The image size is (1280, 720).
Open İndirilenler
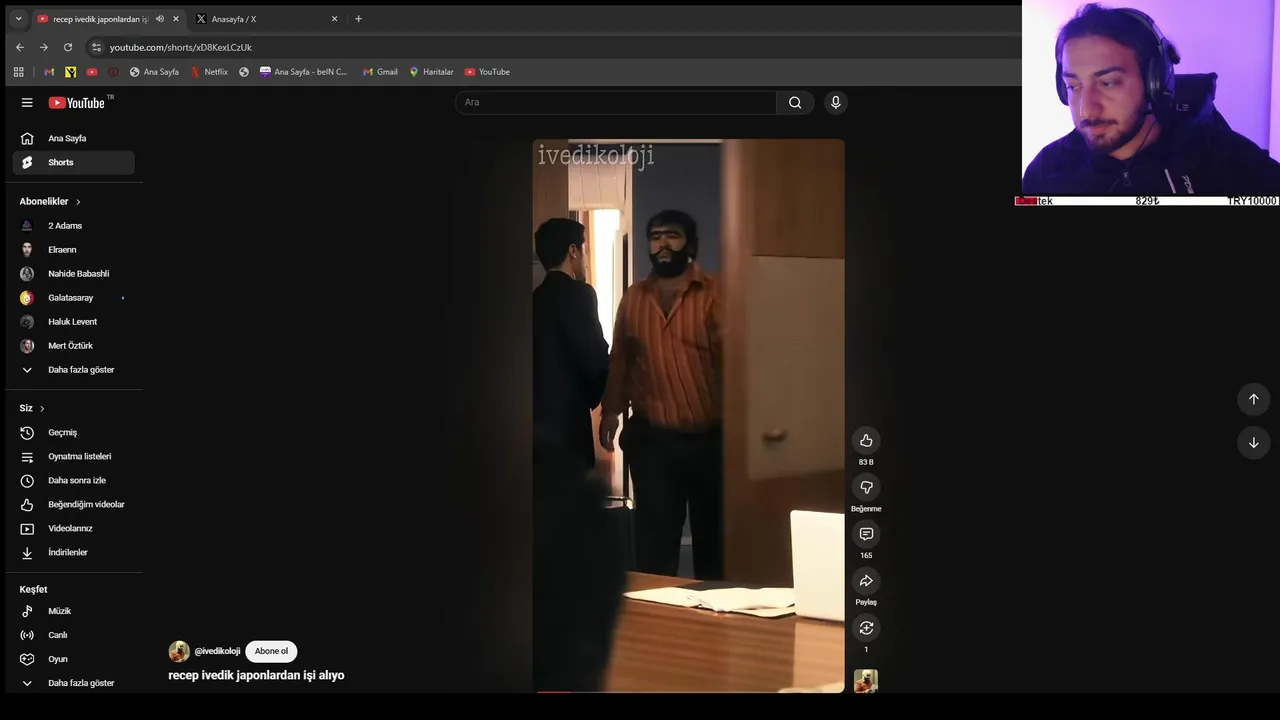[x=73, y=552]
